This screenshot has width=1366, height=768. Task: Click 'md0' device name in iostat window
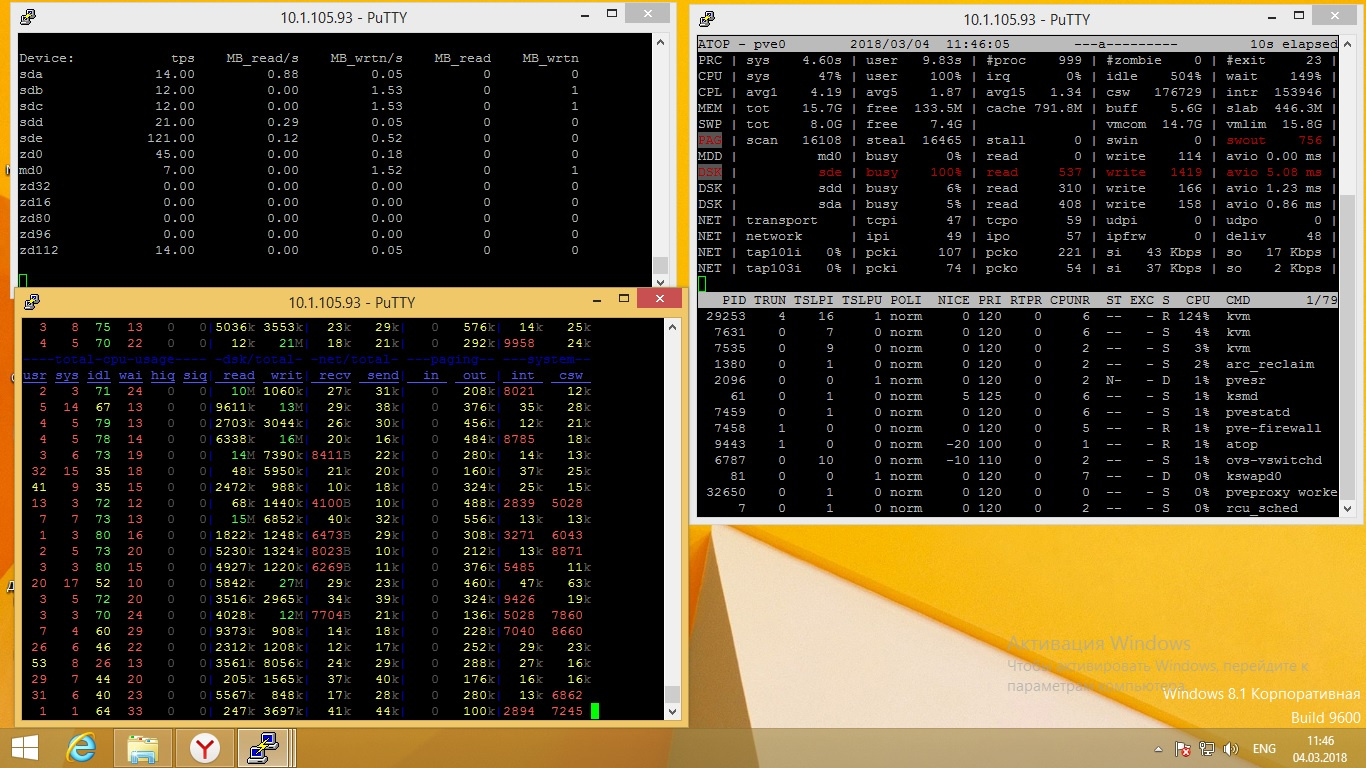point(31,170)
